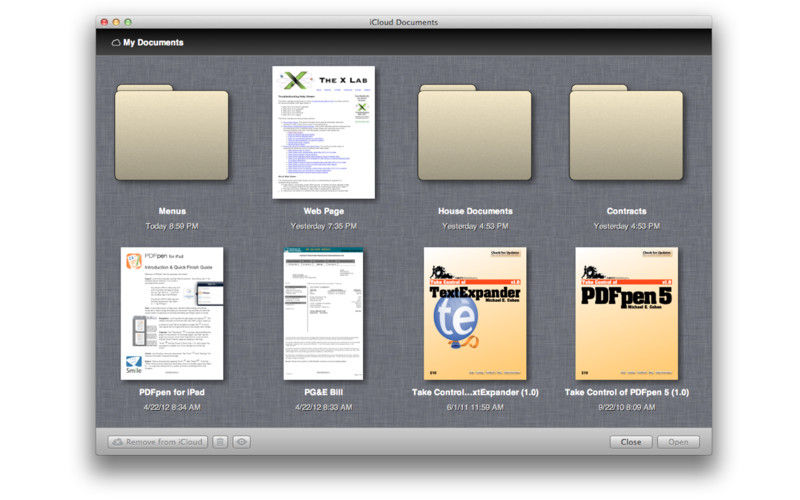Click the Take Control...xtExpander (1.0) label

[475, 392]
